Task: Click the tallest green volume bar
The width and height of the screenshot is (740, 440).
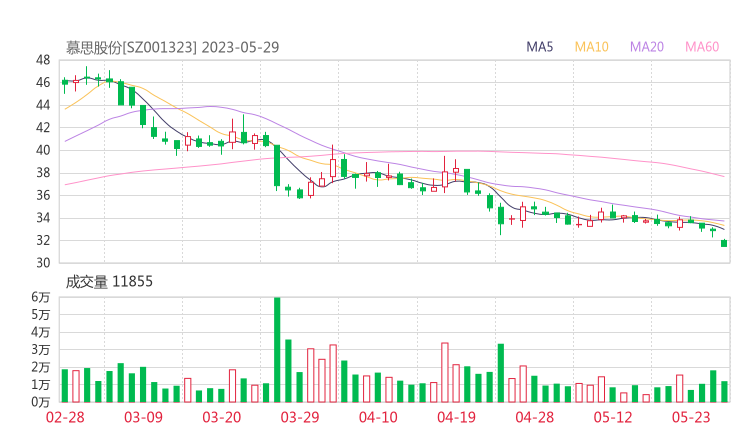Action: (x=277, y=350)
